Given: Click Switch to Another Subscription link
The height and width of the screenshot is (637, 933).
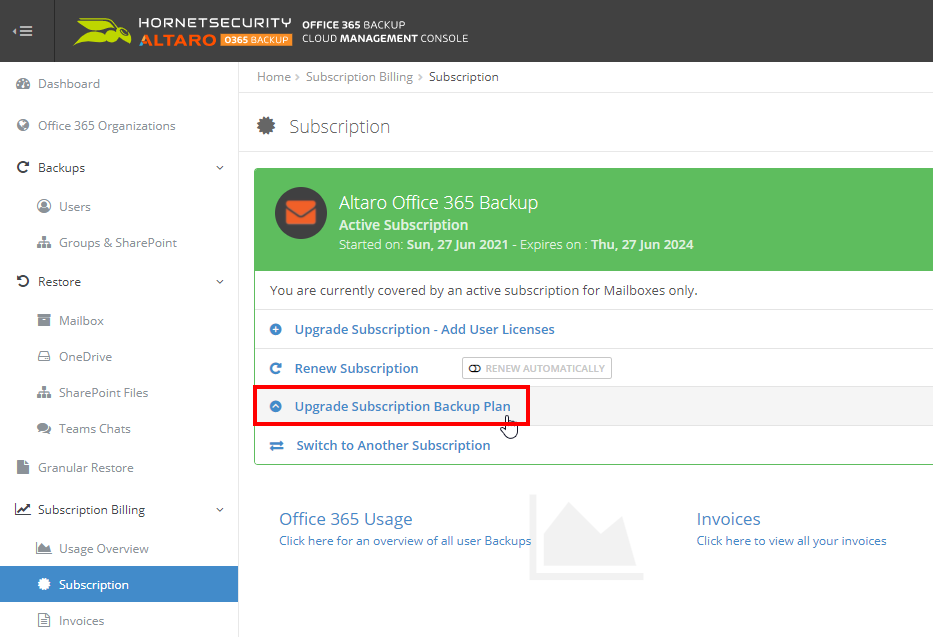Looking at the screenshot, I should tap(393, 445).
